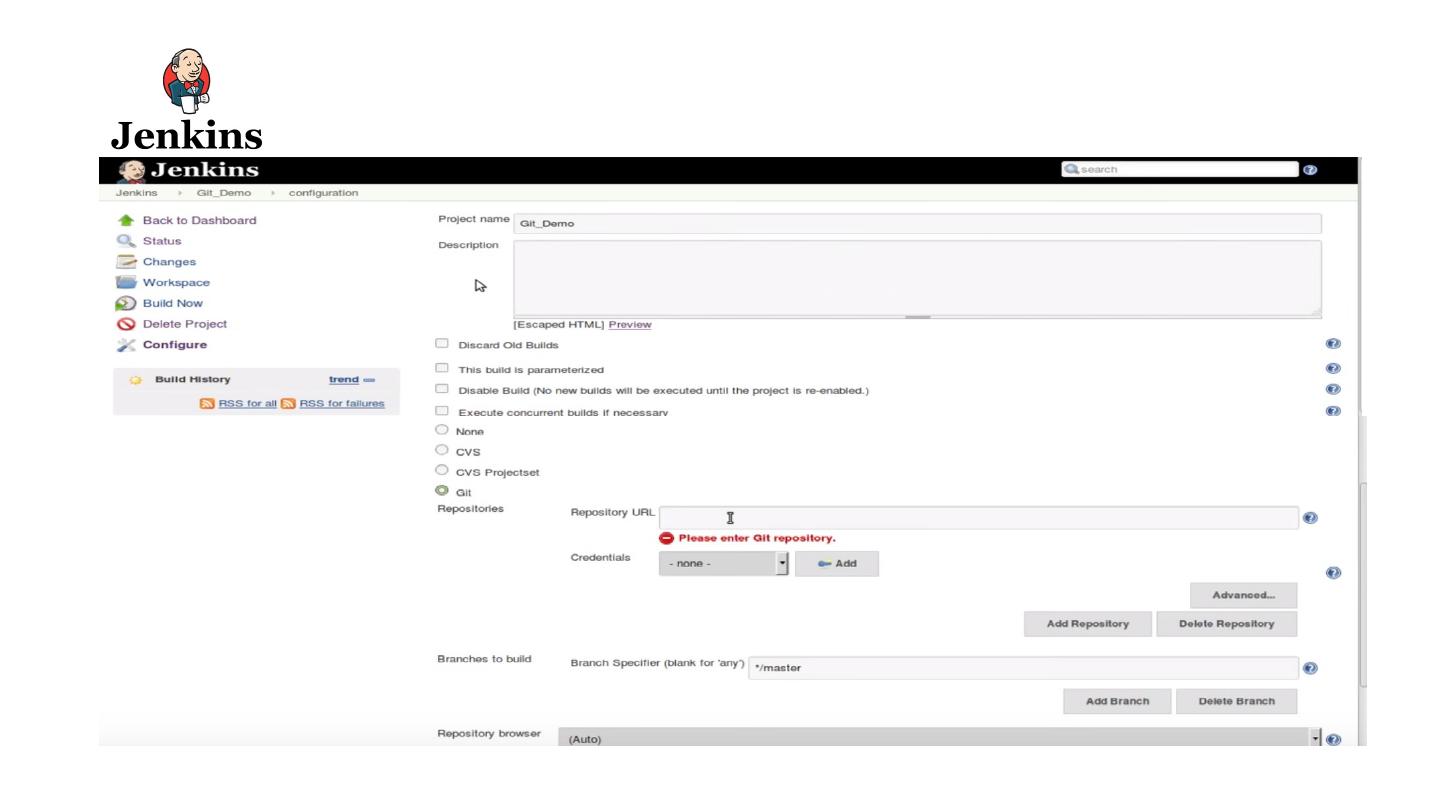
Task: Expand the Credentials dropdown
Action: tap(723, 564)
